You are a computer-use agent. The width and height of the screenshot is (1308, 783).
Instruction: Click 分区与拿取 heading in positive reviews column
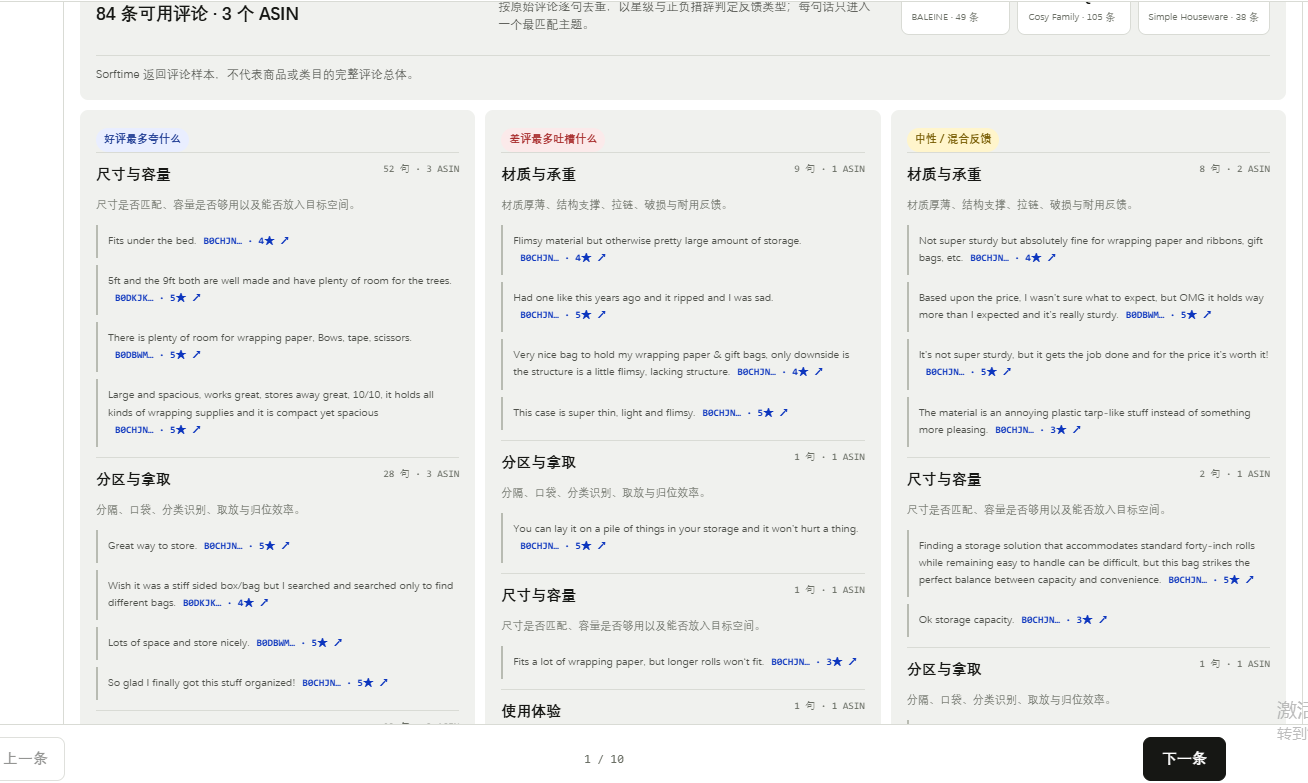[x=134, y=480]
